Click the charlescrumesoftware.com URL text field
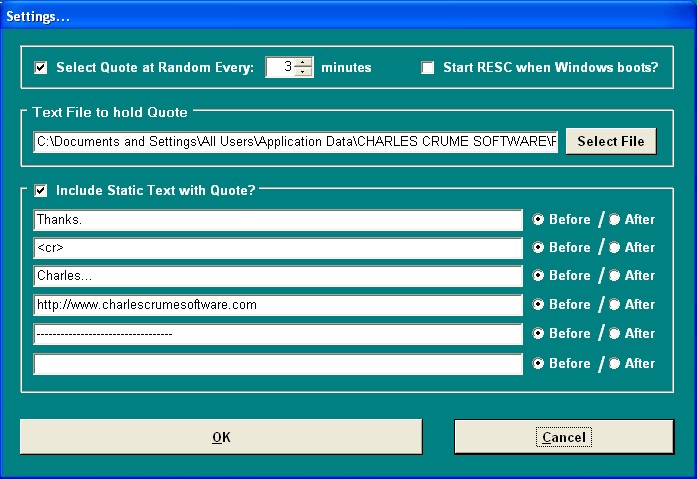The height and width of the screenshot is (479, 697). pyautogui.click(x=277, y=305)
